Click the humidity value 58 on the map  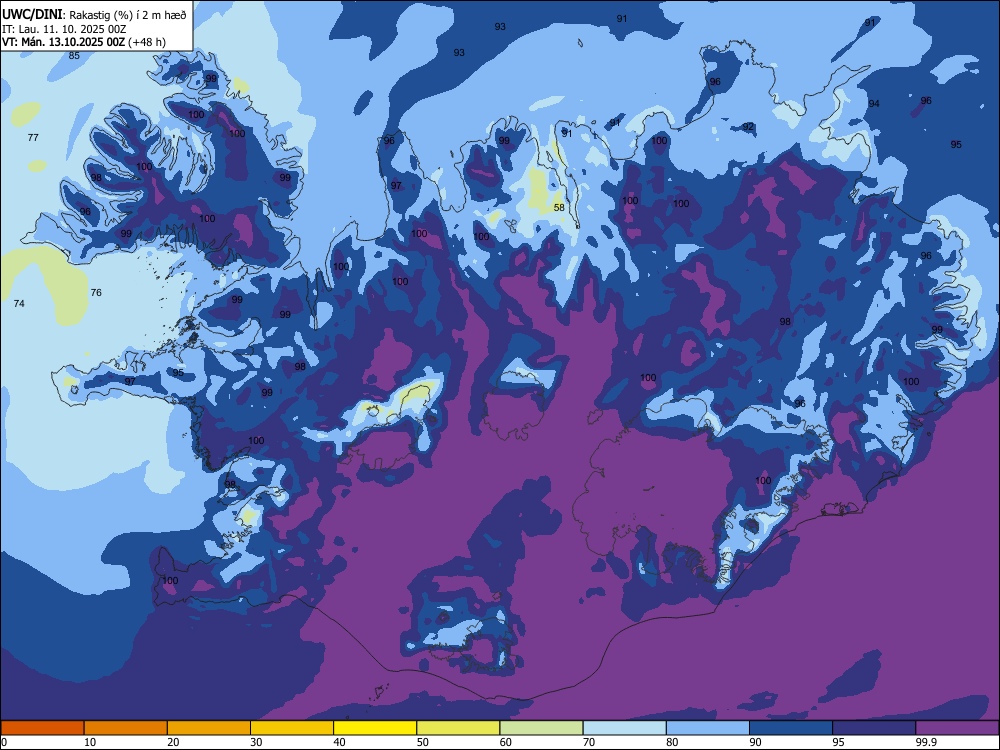pos(559,208)
